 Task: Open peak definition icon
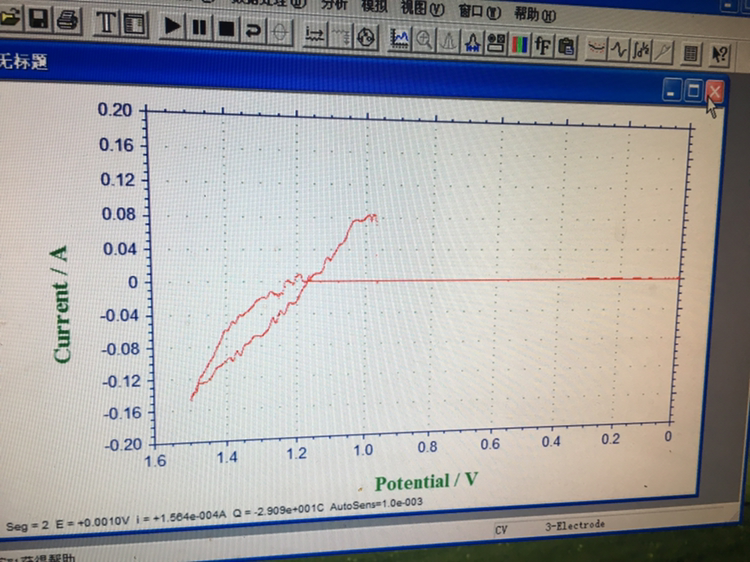[472, 42]
